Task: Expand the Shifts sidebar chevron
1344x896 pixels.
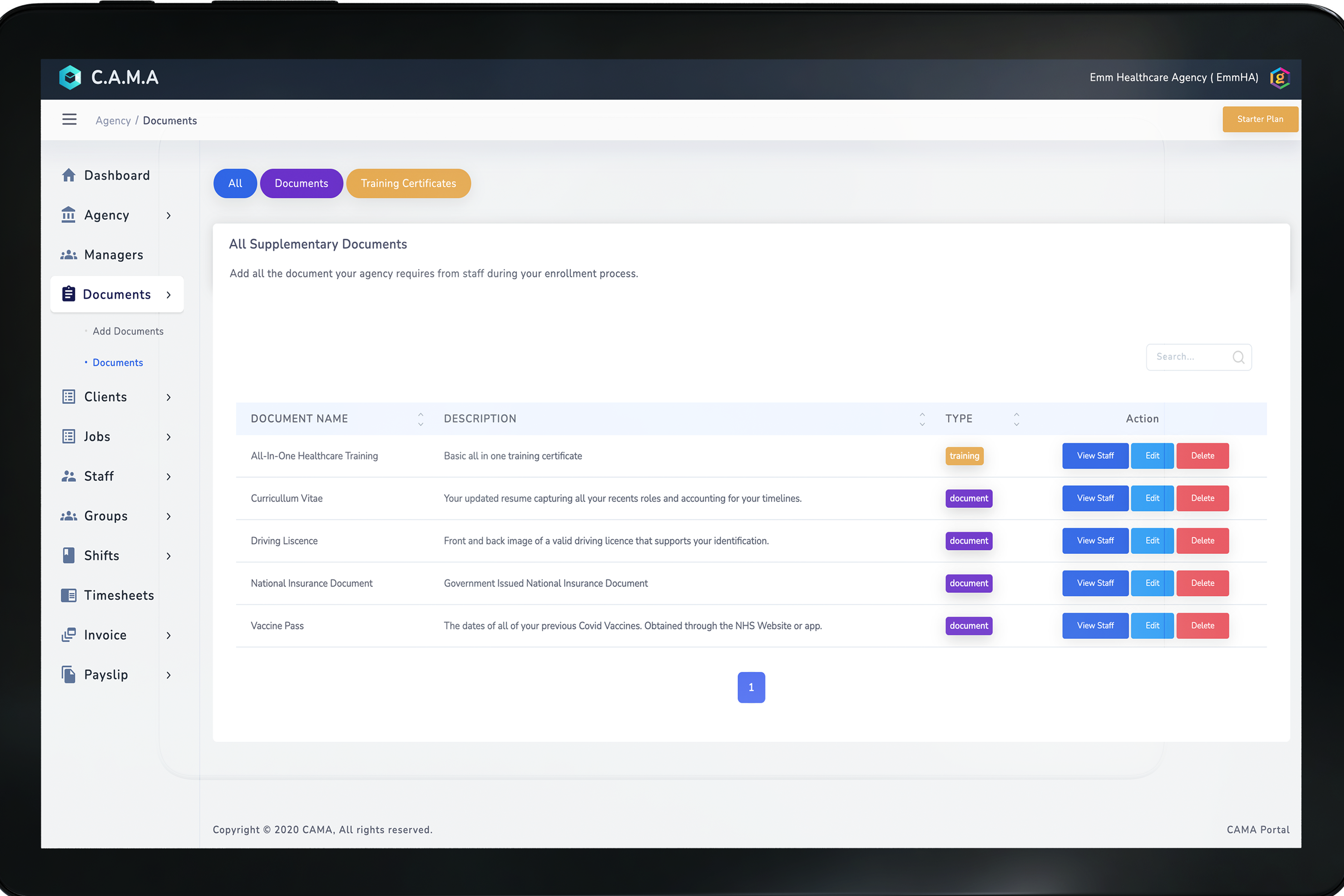Action: 168,556
